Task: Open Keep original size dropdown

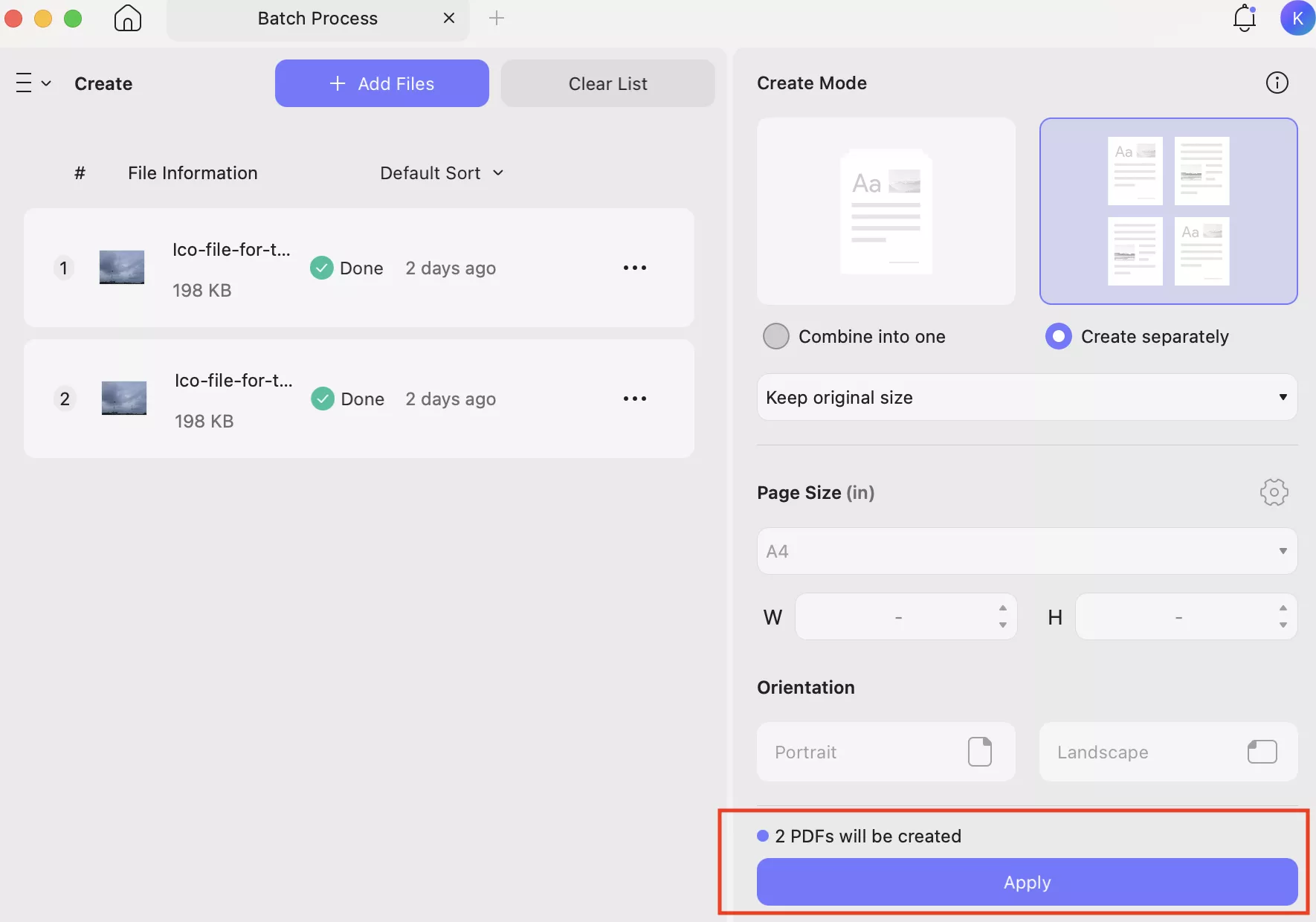Action: [1026, 397]
